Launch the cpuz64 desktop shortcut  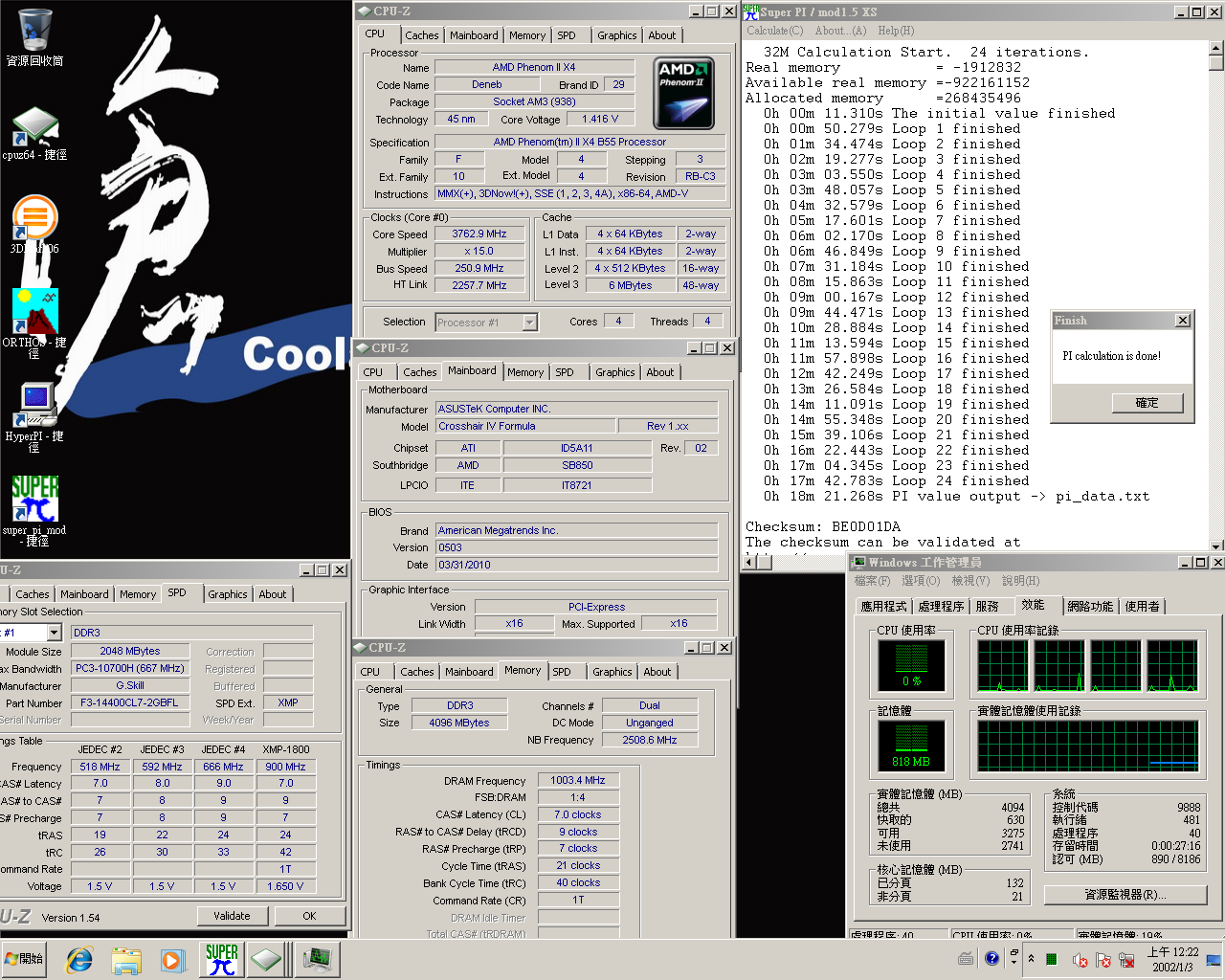point(34,134)
